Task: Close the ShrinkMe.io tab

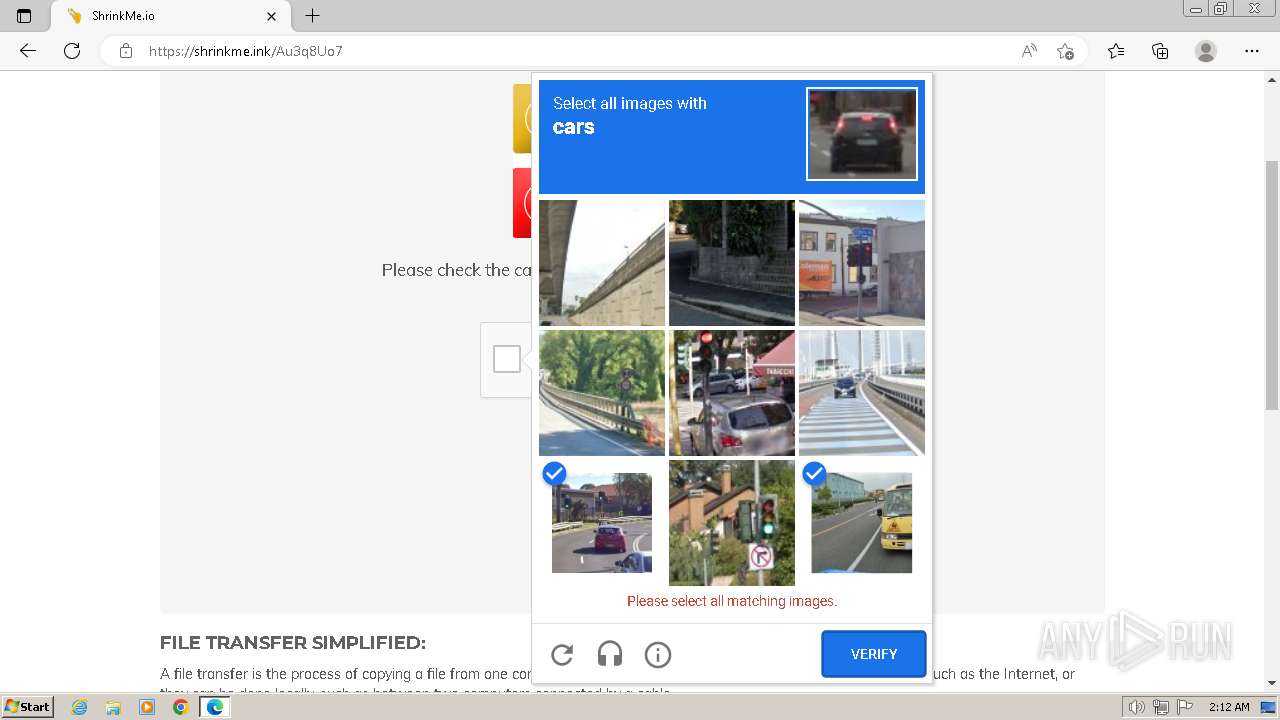Action: click(x=272, y=16)
